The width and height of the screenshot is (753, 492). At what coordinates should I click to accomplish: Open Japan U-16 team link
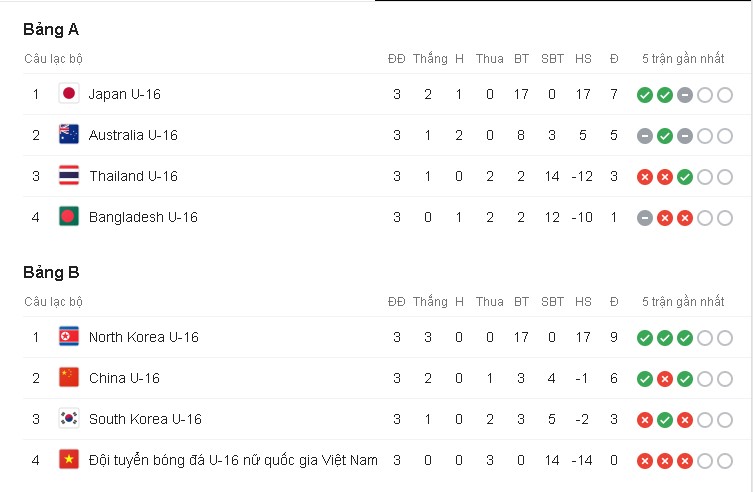tap(124, 94)
